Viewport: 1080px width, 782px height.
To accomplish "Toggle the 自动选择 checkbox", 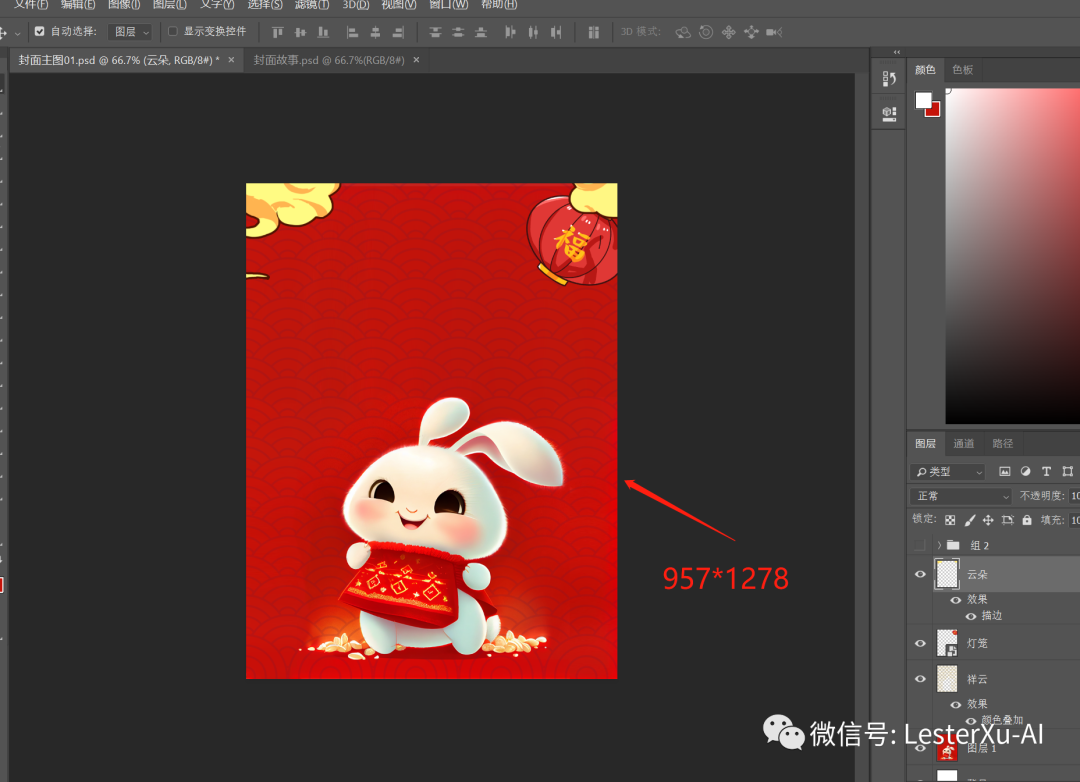I will pos(40,32).
